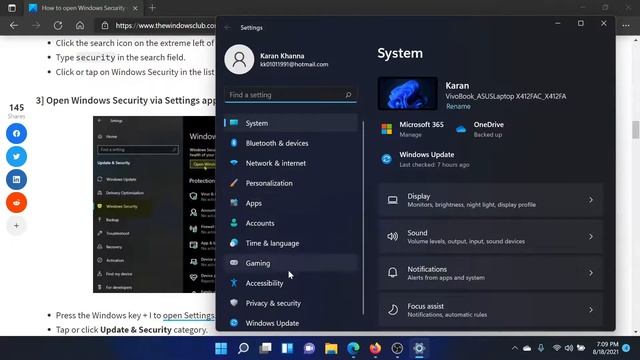The image size is (640, 360).
Task: Select the How to open Windows Security tab
Action: [x=83, y=8]
